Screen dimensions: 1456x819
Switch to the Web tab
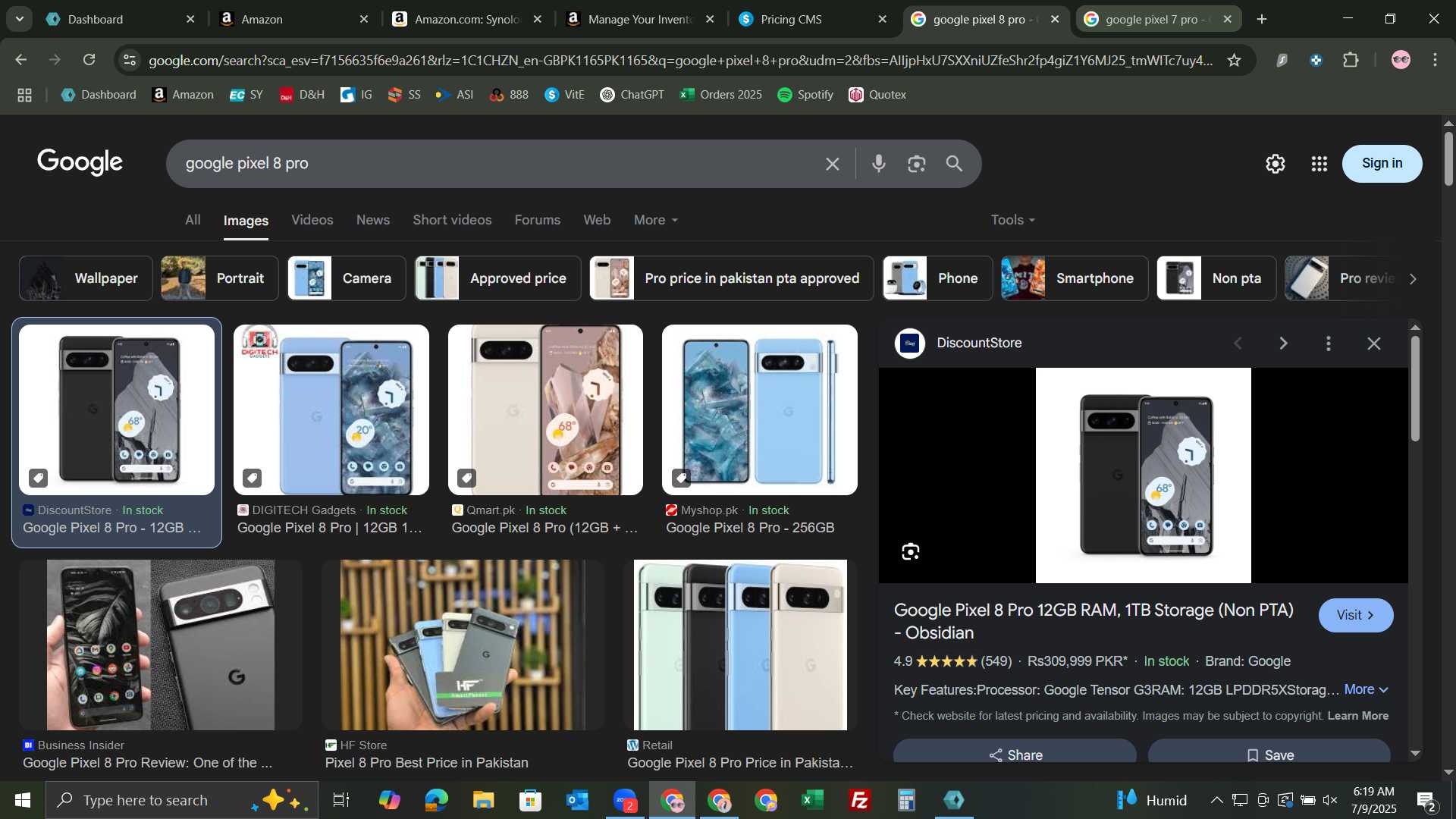tap(597, 220)
